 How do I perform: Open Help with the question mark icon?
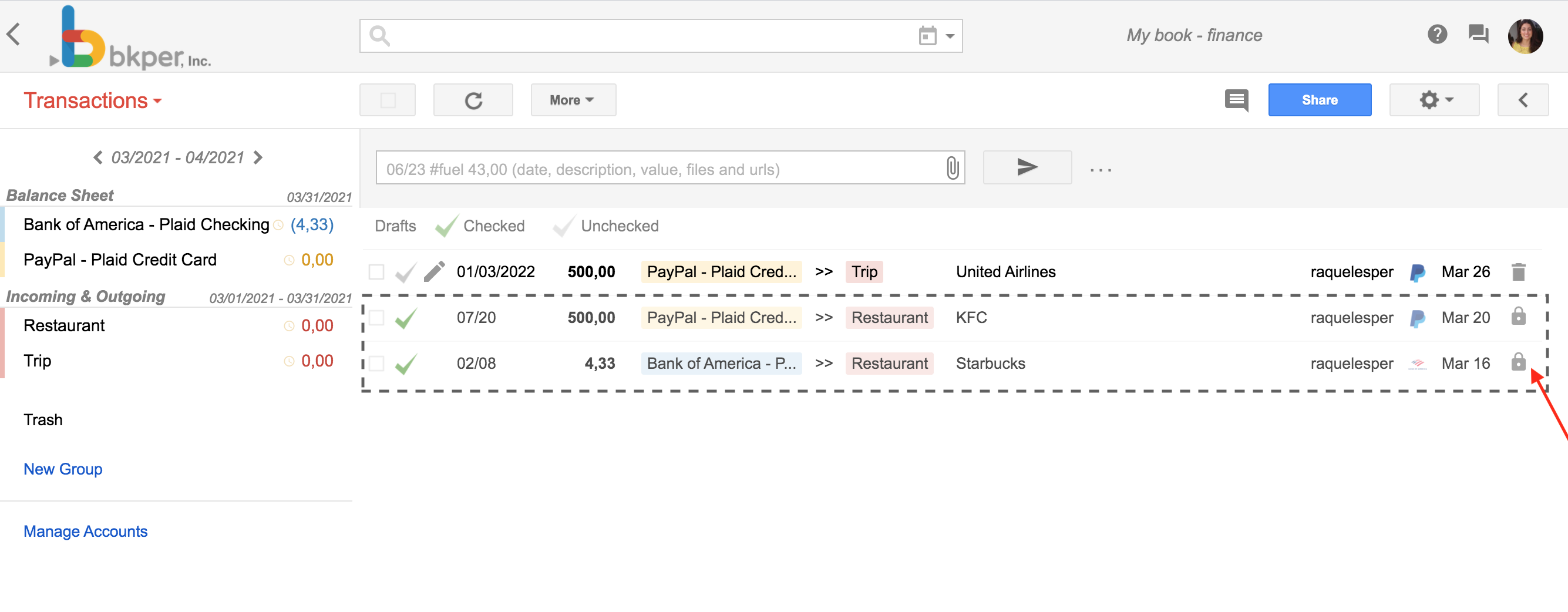[x=1438, y=35]
